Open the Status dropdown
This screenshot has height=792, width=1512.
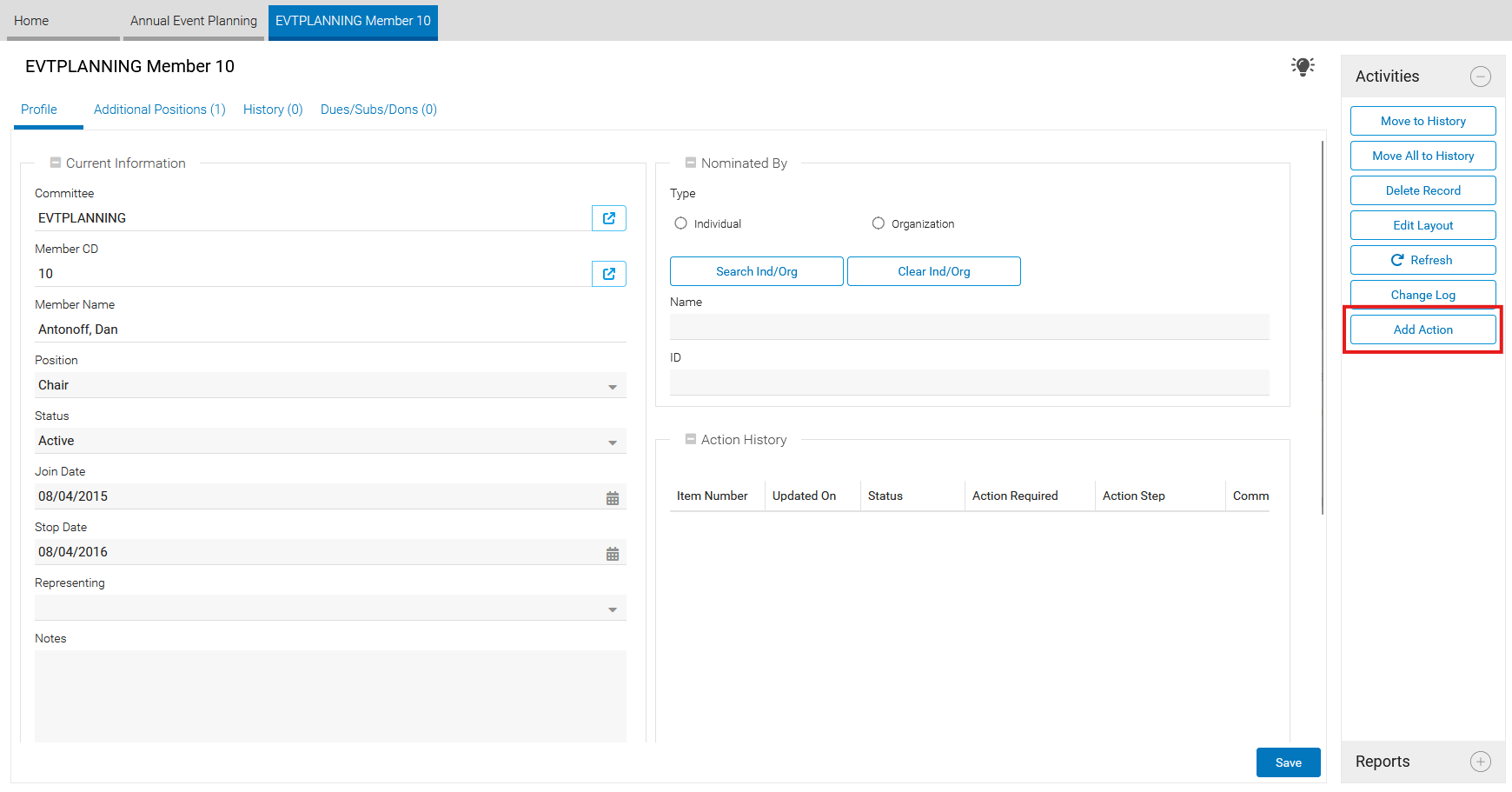[330, 441]
